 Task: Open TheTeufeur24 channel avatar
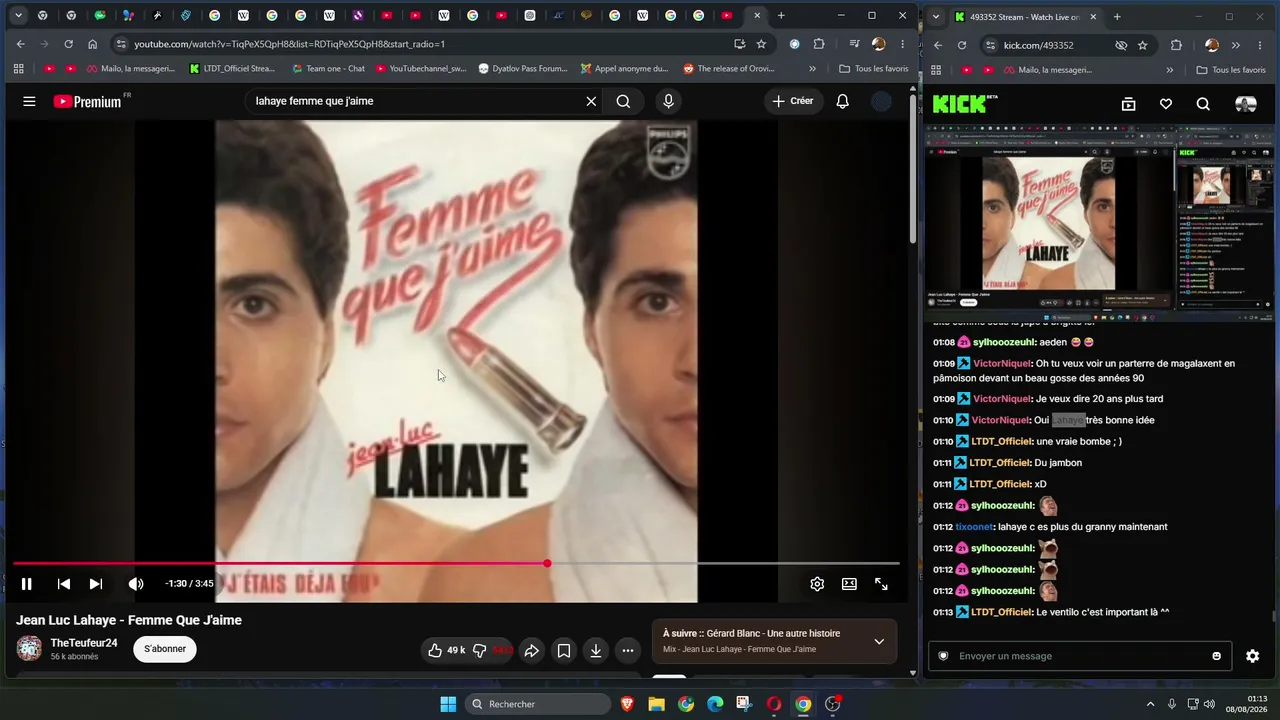pos(29,648)
